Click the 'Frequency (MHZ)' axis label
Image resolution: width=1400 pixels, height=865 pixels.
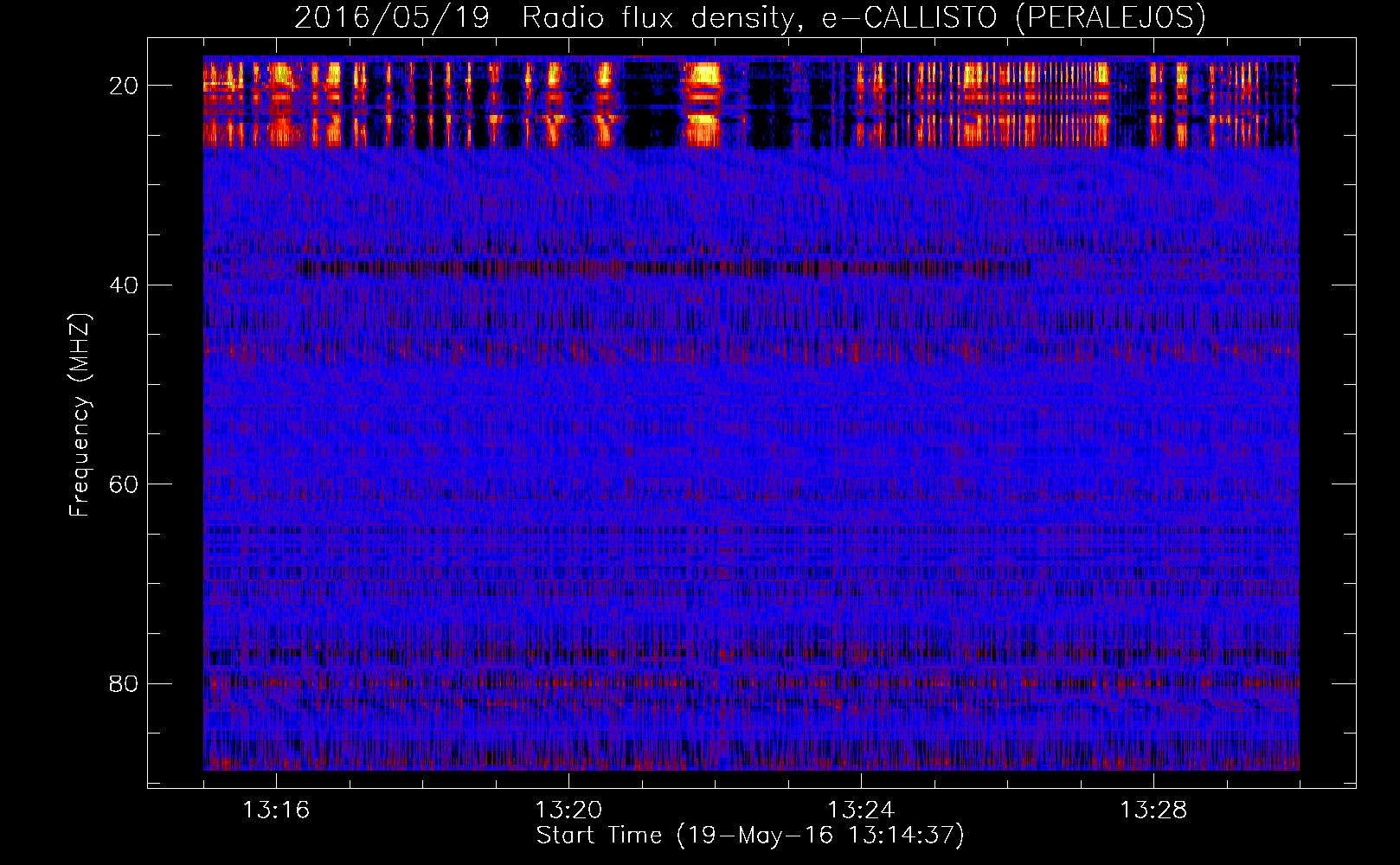(x=80, y=415)
